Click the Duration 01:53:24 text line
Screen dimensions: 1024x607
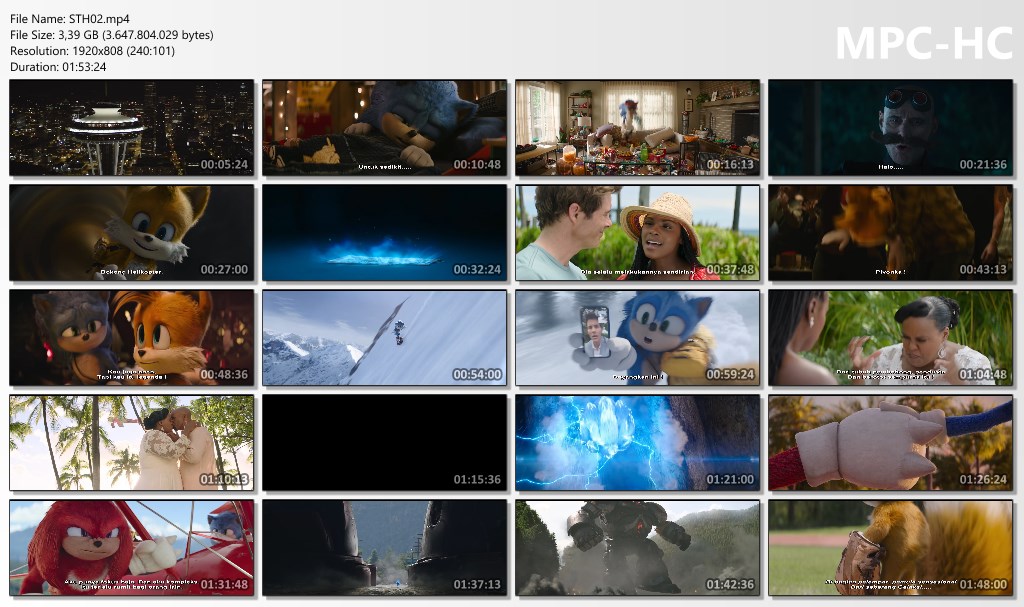coord(58,67)
